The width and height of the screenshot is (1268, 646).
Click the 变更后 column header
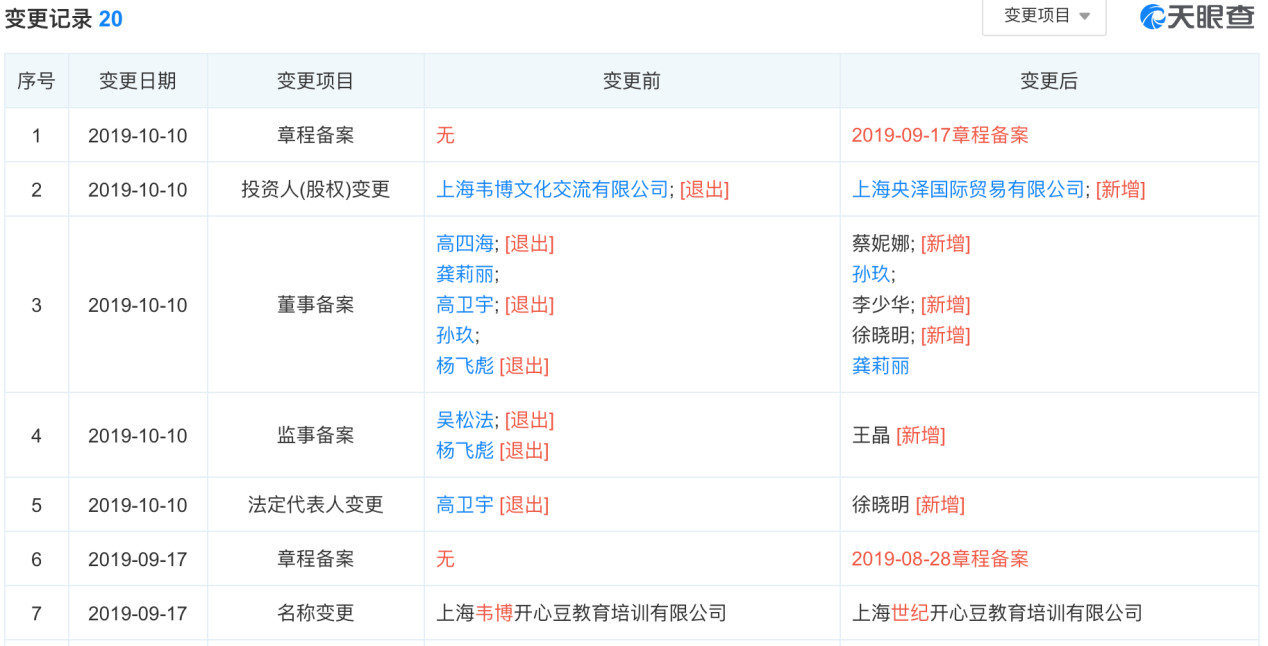coord(1049,81)
